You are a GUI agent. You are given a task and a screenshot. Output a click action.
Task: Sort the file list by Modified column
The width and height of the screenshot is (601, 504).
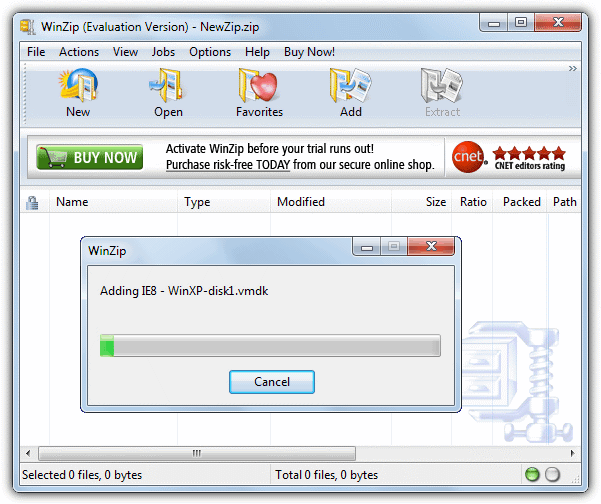click(301, 202)
